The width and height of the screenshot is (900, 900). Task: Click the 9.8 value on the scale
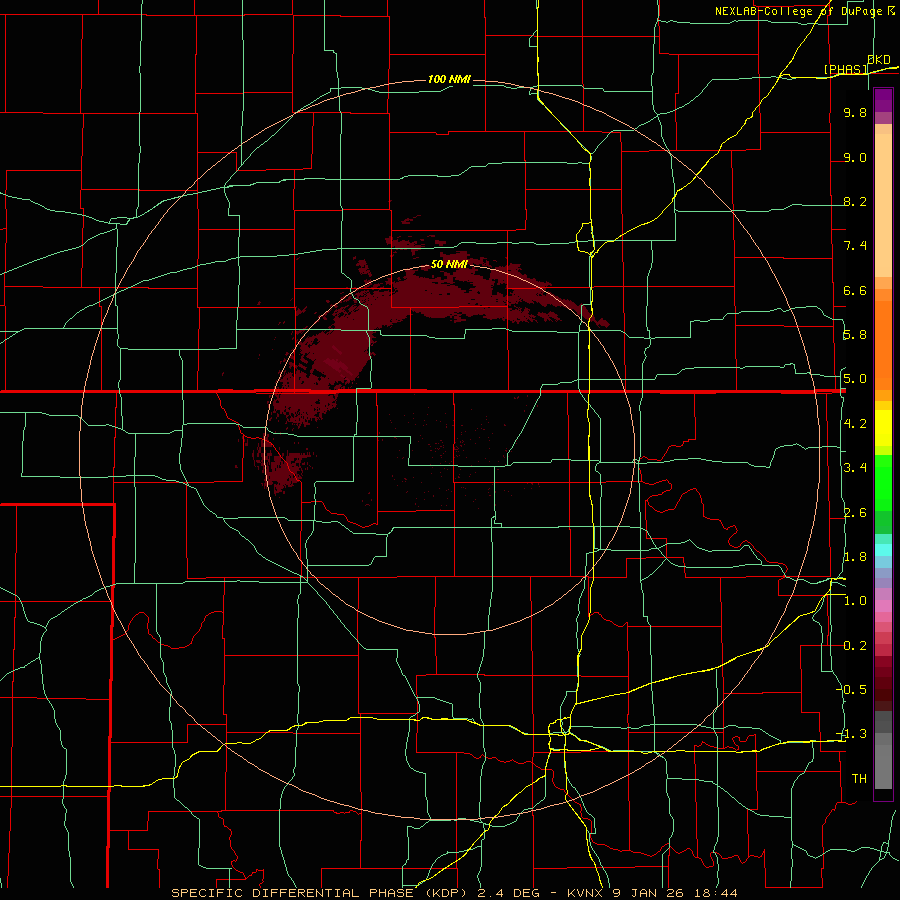click(x=855, y=113)
